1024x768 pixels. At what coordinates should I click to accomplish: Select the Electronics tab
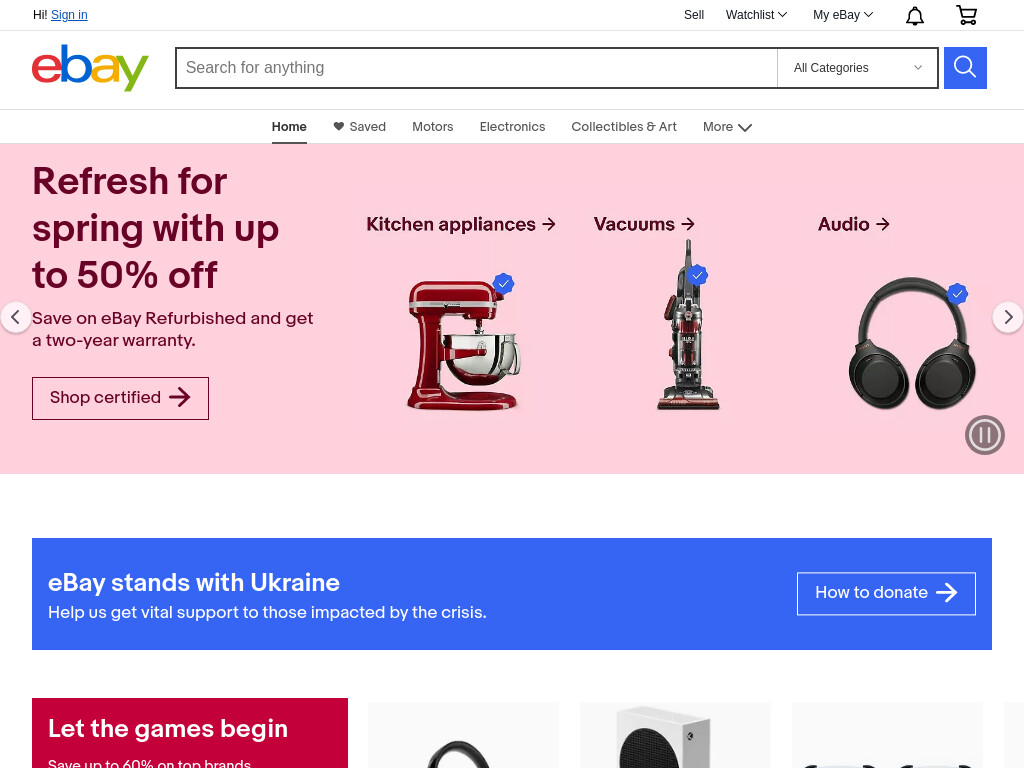coord(512,127)
